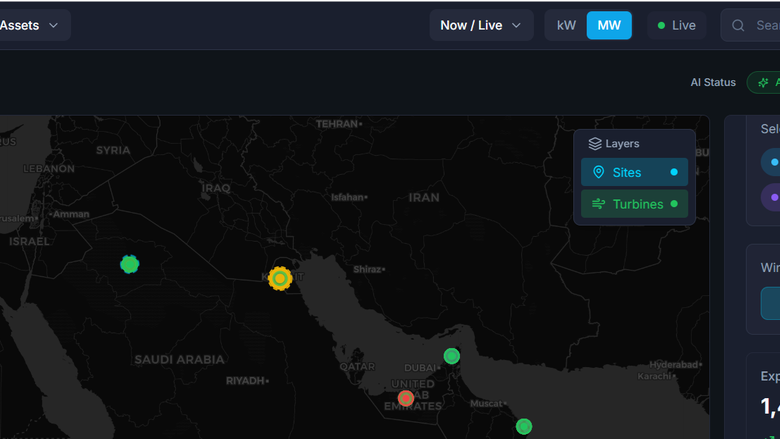The height and width of the screenshot is (439, 780).
Task: Click the Layers stack icon
Action: click(595, 144)
